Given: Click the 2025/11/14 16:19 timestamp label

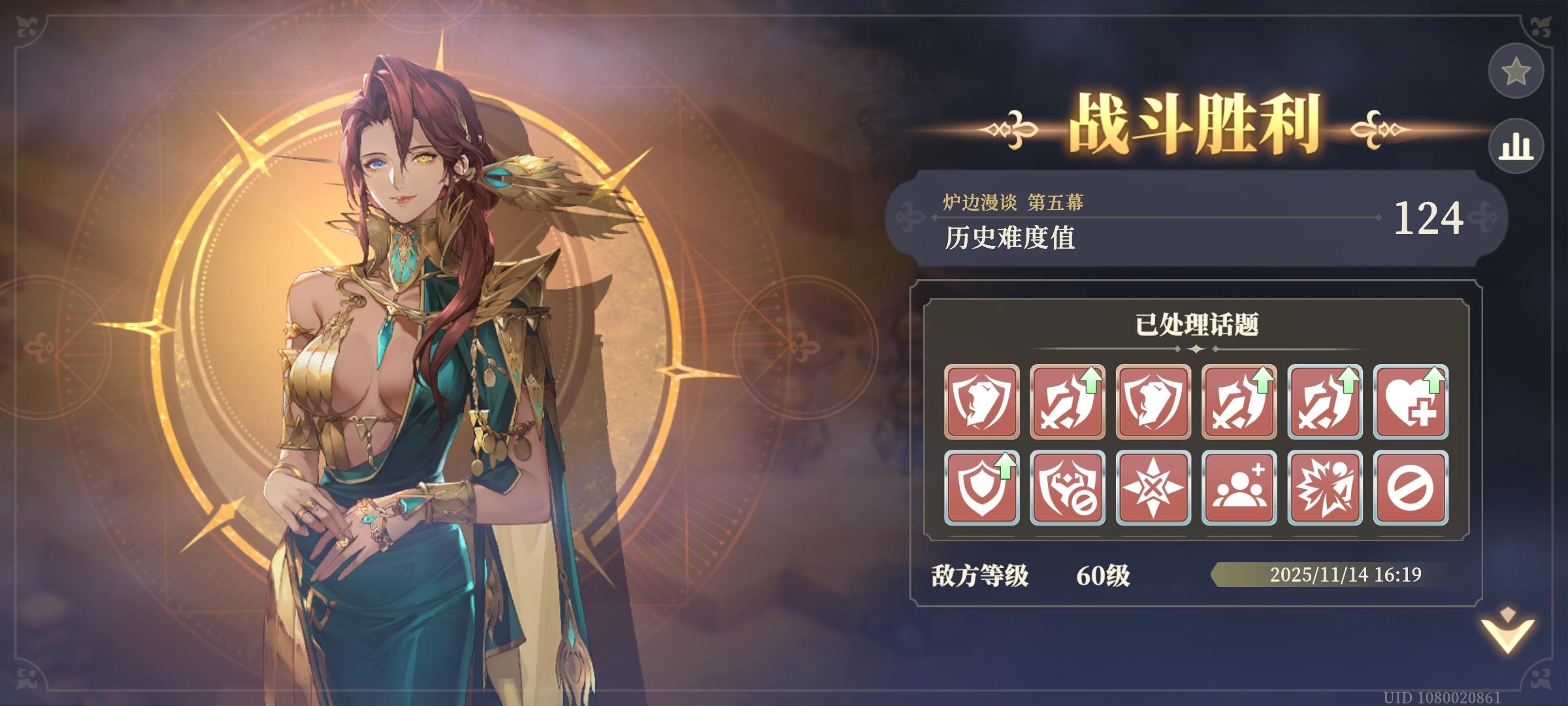Looking at the screenshot, I should click(x=1345, y=575).
